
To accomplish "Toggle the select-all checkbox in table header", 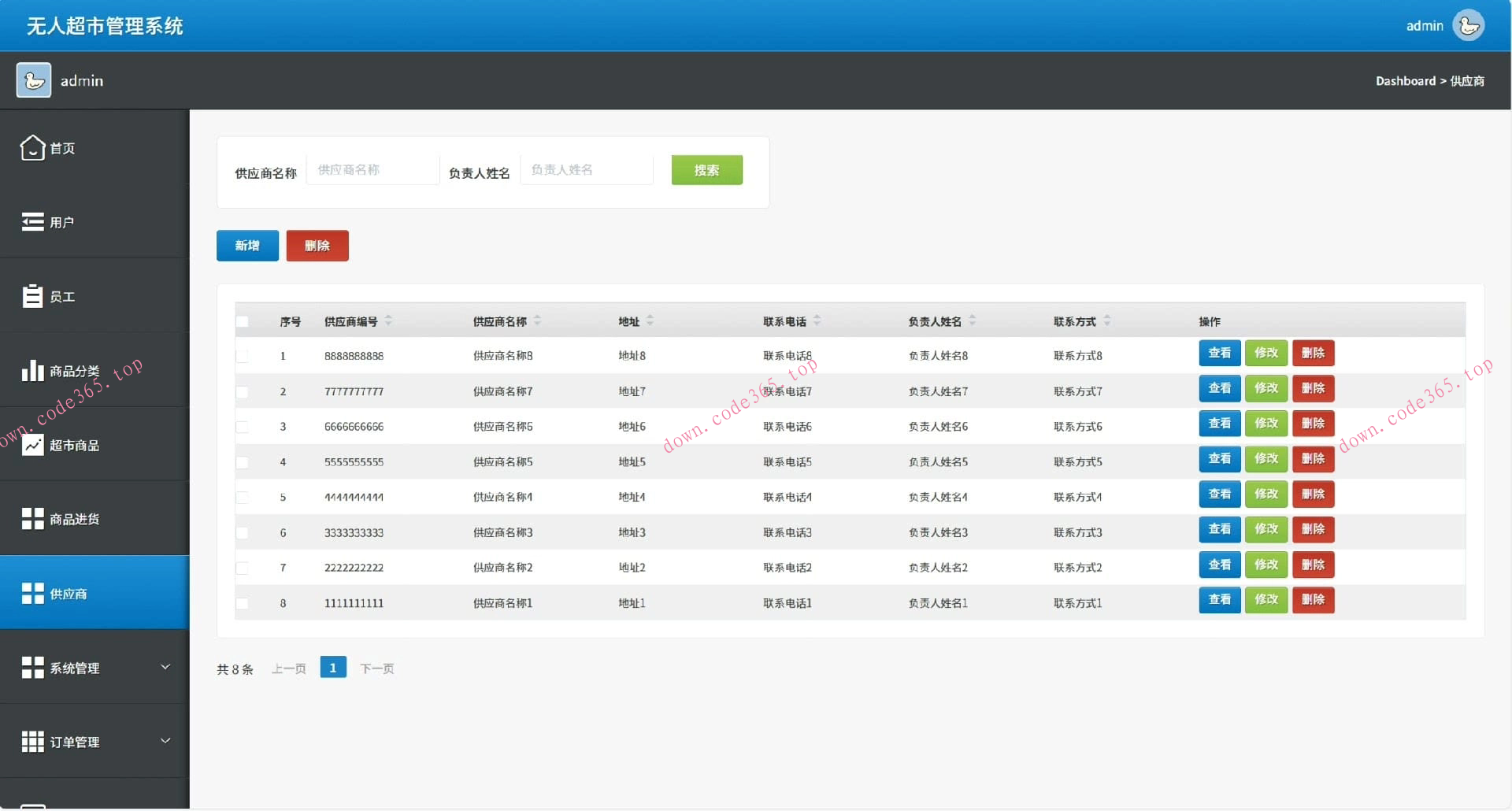I will (242, 321).
